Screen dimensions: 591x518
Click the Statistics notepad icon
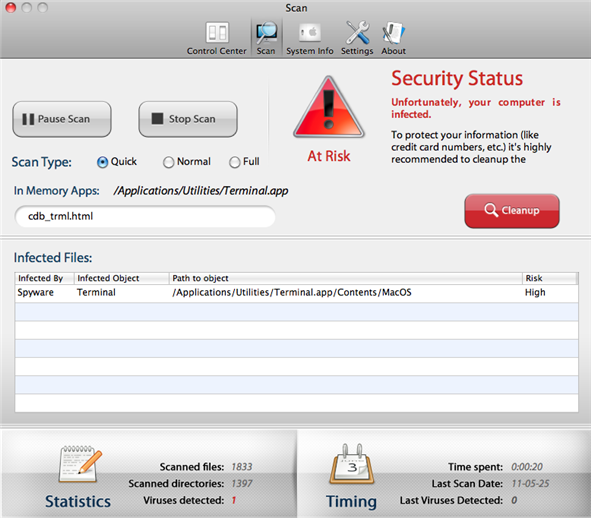click(80, 464)
